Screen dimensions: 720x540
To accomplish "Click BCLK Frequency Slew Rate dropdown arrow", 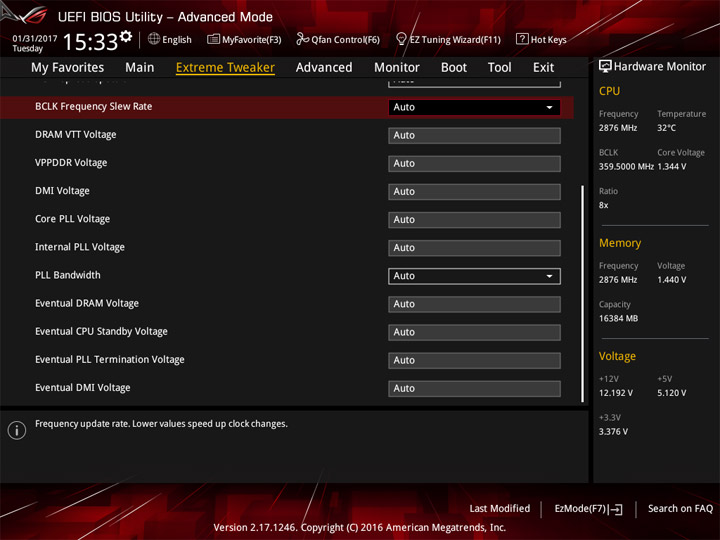I will (549, 107).
